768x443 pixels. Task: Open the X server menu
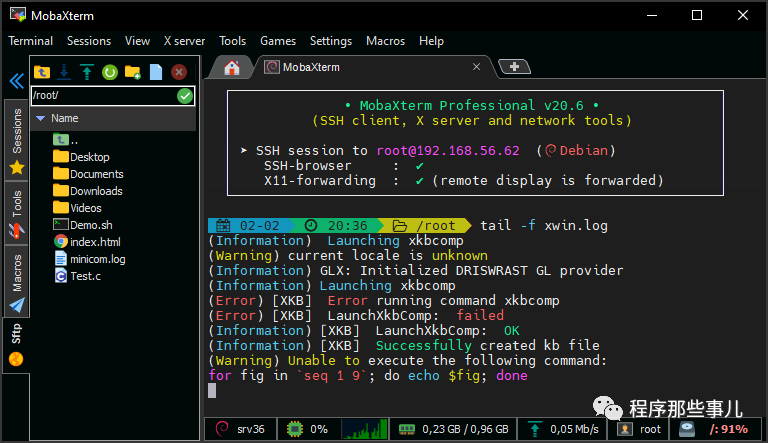point(184,41)
